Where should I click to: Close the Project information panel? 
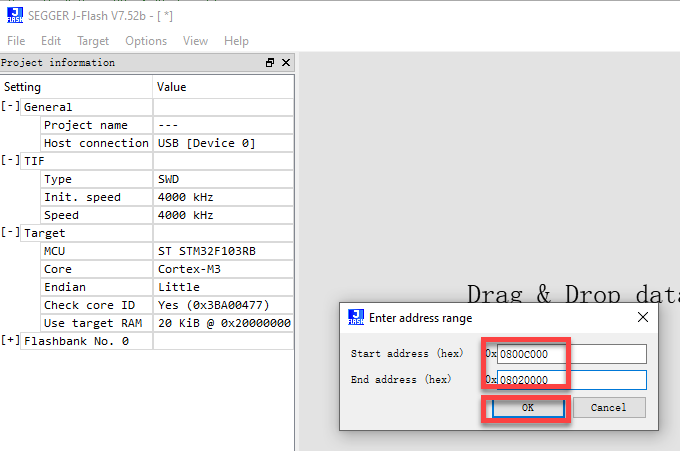click(286, 63)
